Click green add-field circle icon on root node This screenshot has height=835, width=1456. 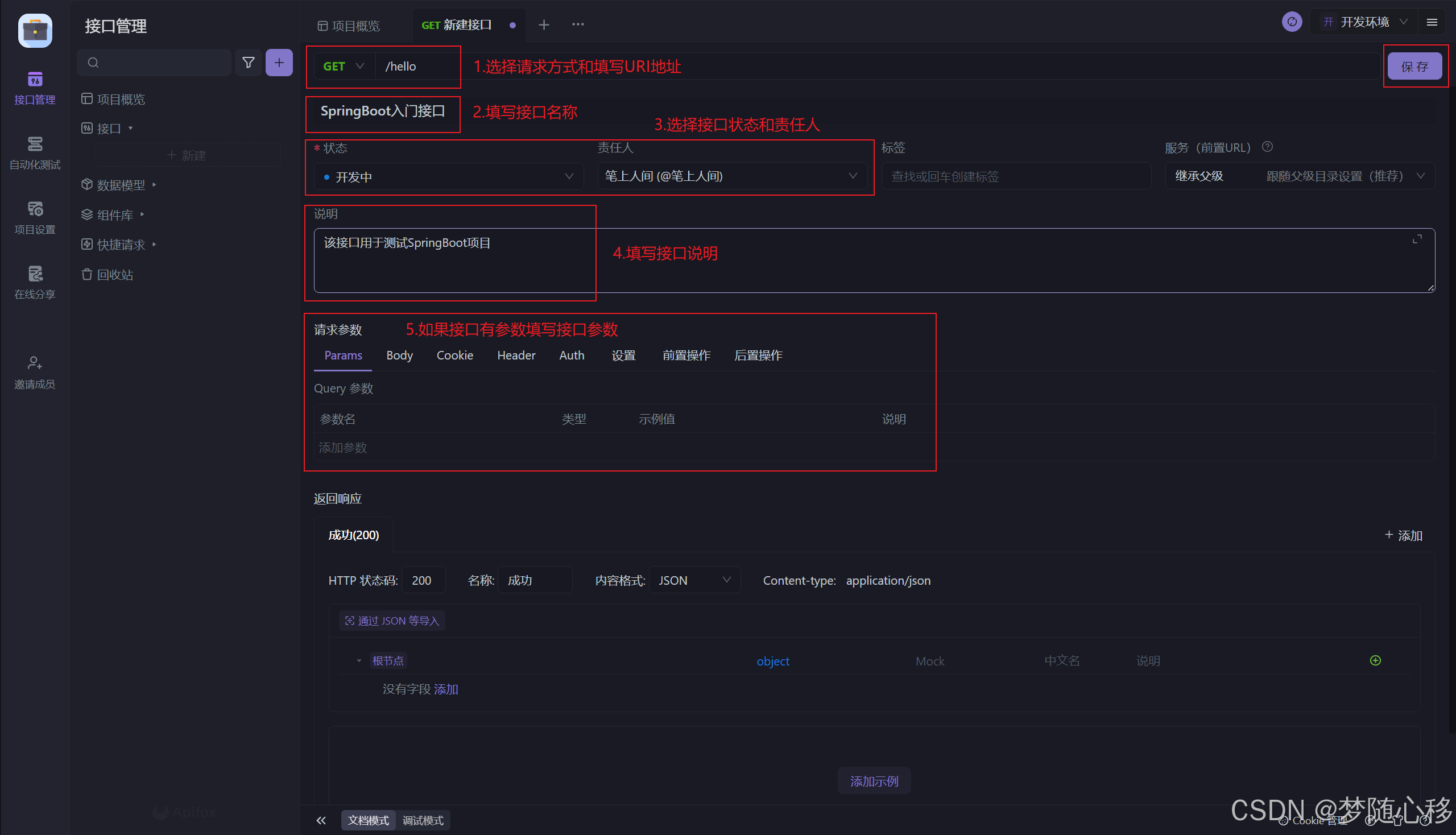1375,660
